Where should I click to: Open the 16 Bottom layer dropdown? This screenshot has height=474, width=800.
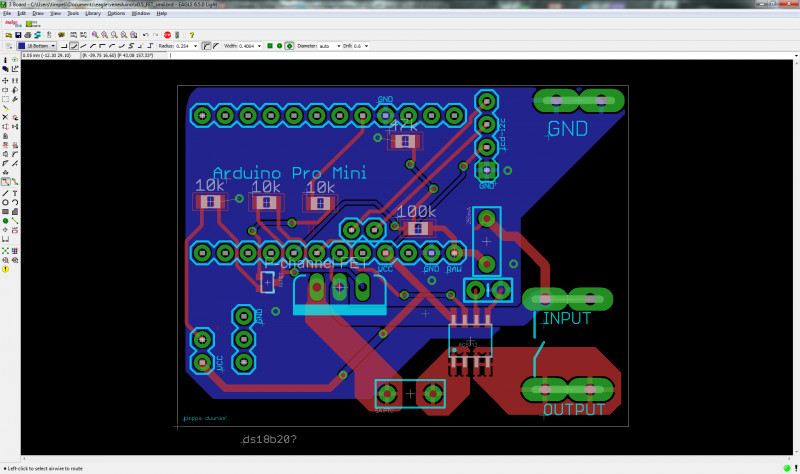point(54,46)
